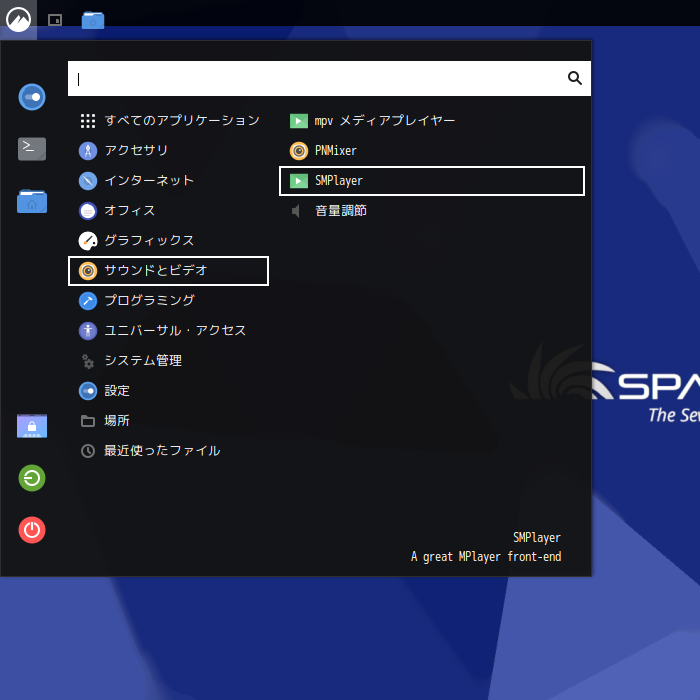This screenshot has width=700, height=700.
Task: Select すべてのアプリケーション category
Action: tap(168, 121)
